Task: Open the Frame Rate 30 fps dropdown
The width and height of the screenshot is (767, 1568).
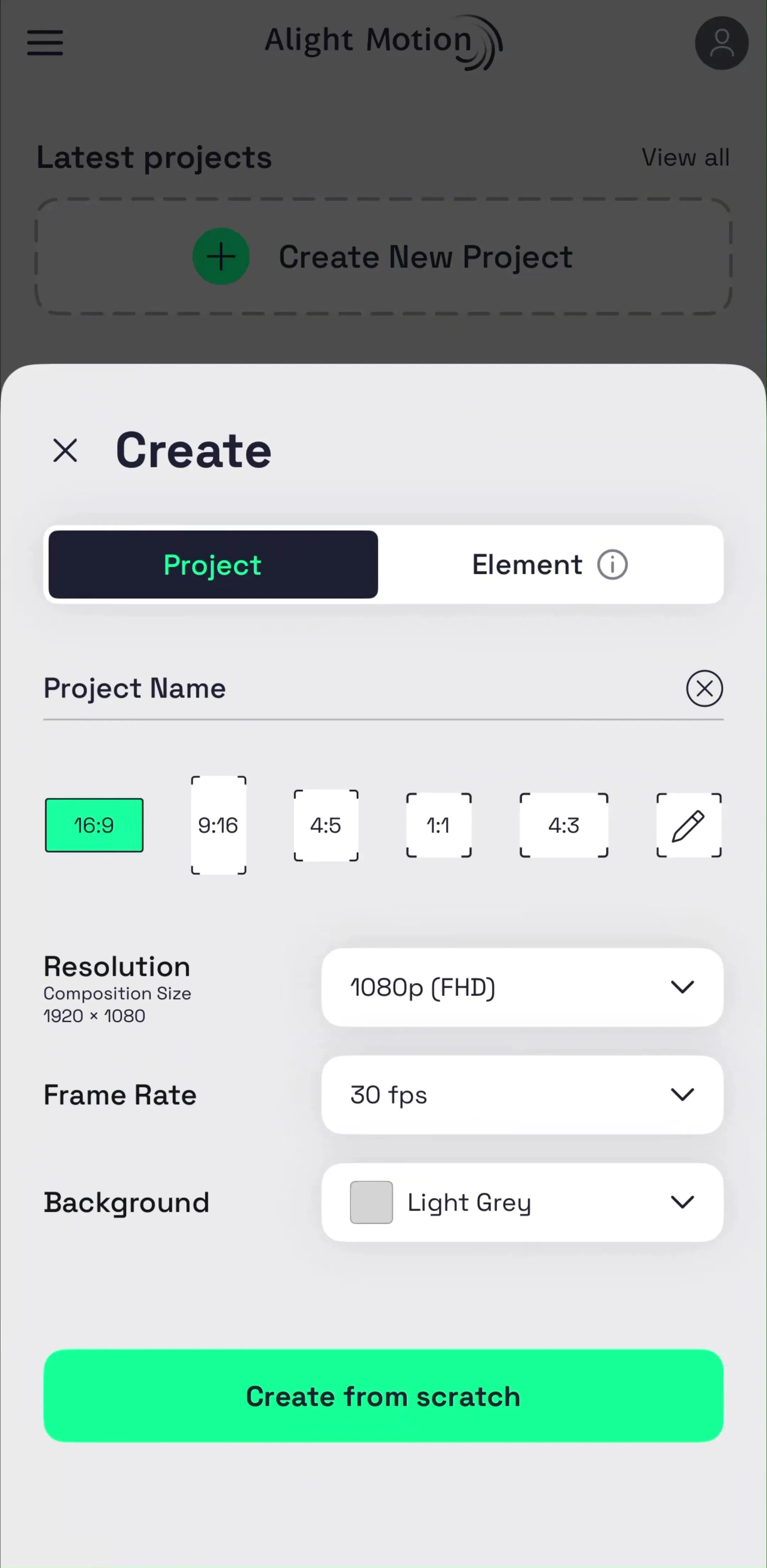Action: tap(522, 1094)
